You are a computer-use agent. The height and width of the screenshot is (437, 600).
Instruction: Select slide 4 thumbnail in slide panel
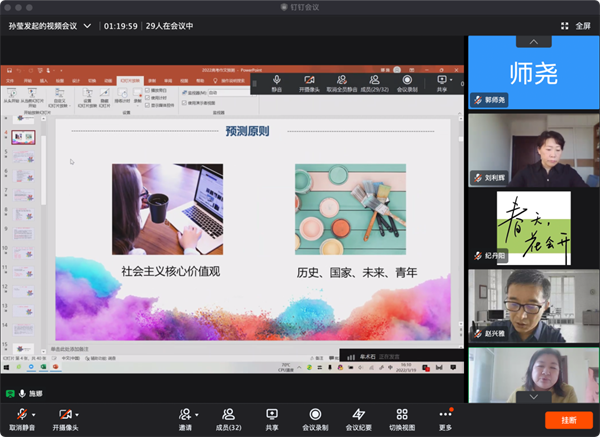click(23, 137)
